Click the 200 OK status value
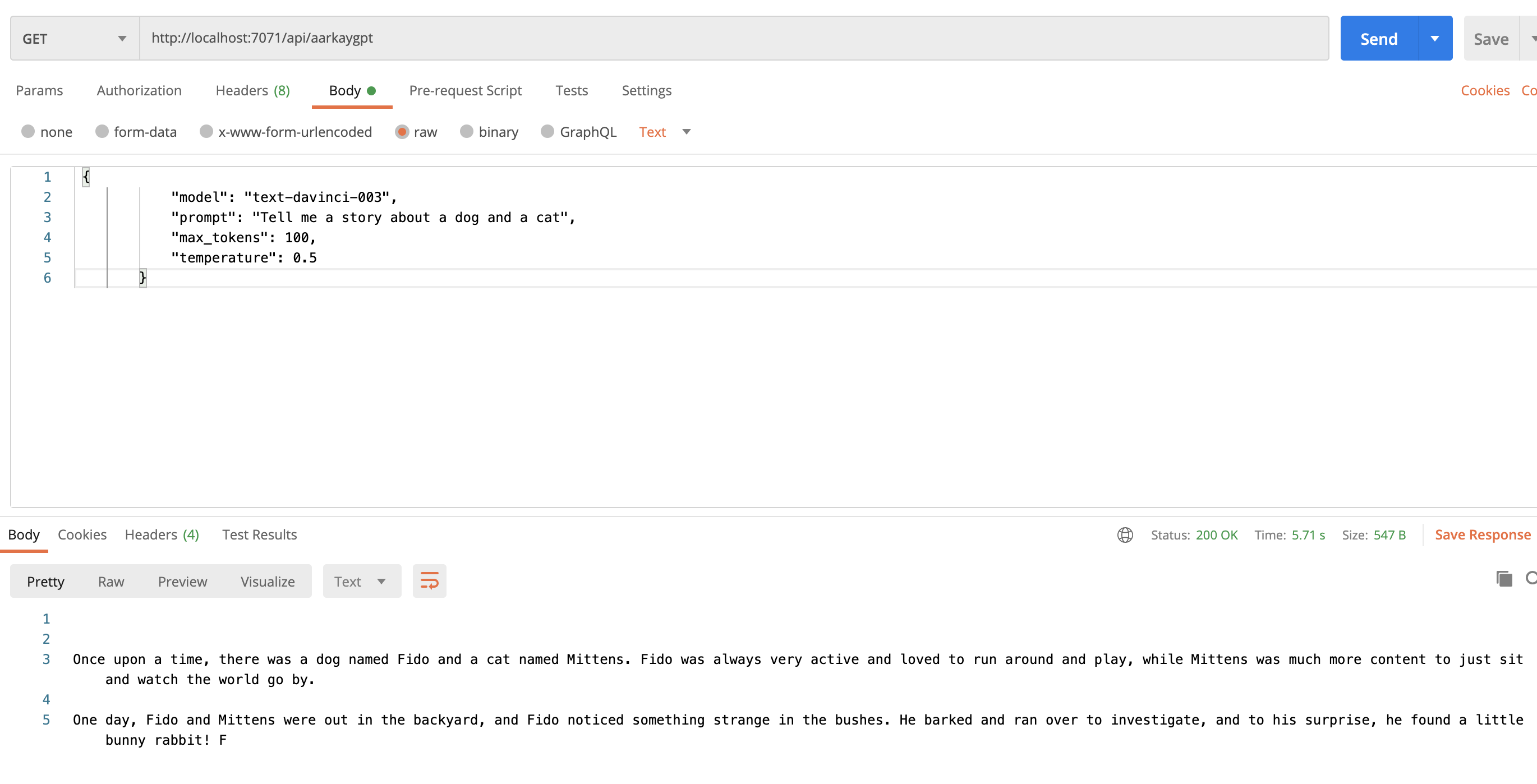 click(1217, 534)
